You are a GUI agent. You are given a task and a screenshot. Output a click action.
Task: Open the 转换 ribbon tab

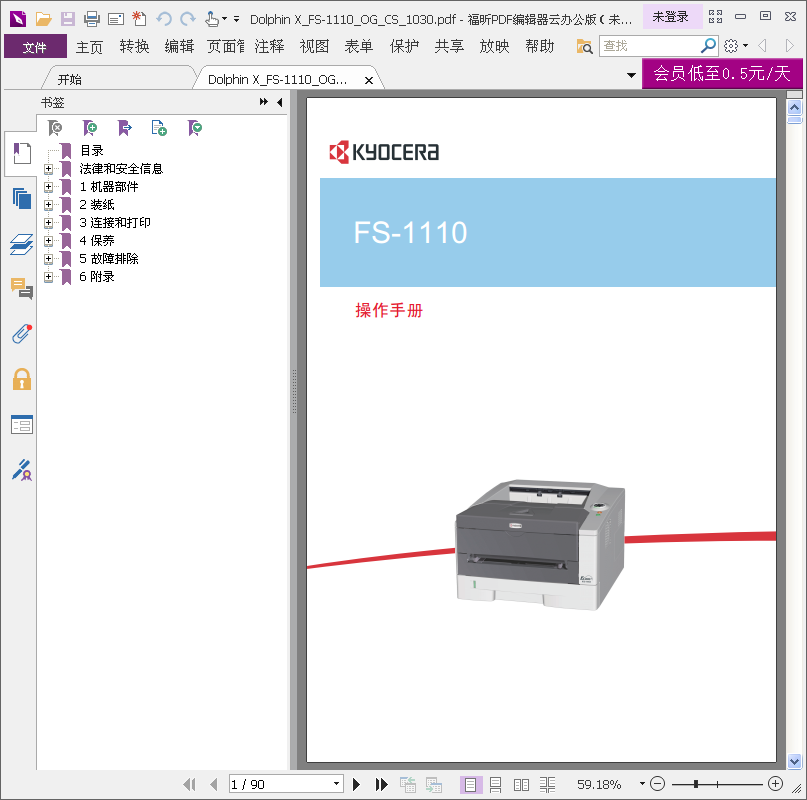click(134, 47)
